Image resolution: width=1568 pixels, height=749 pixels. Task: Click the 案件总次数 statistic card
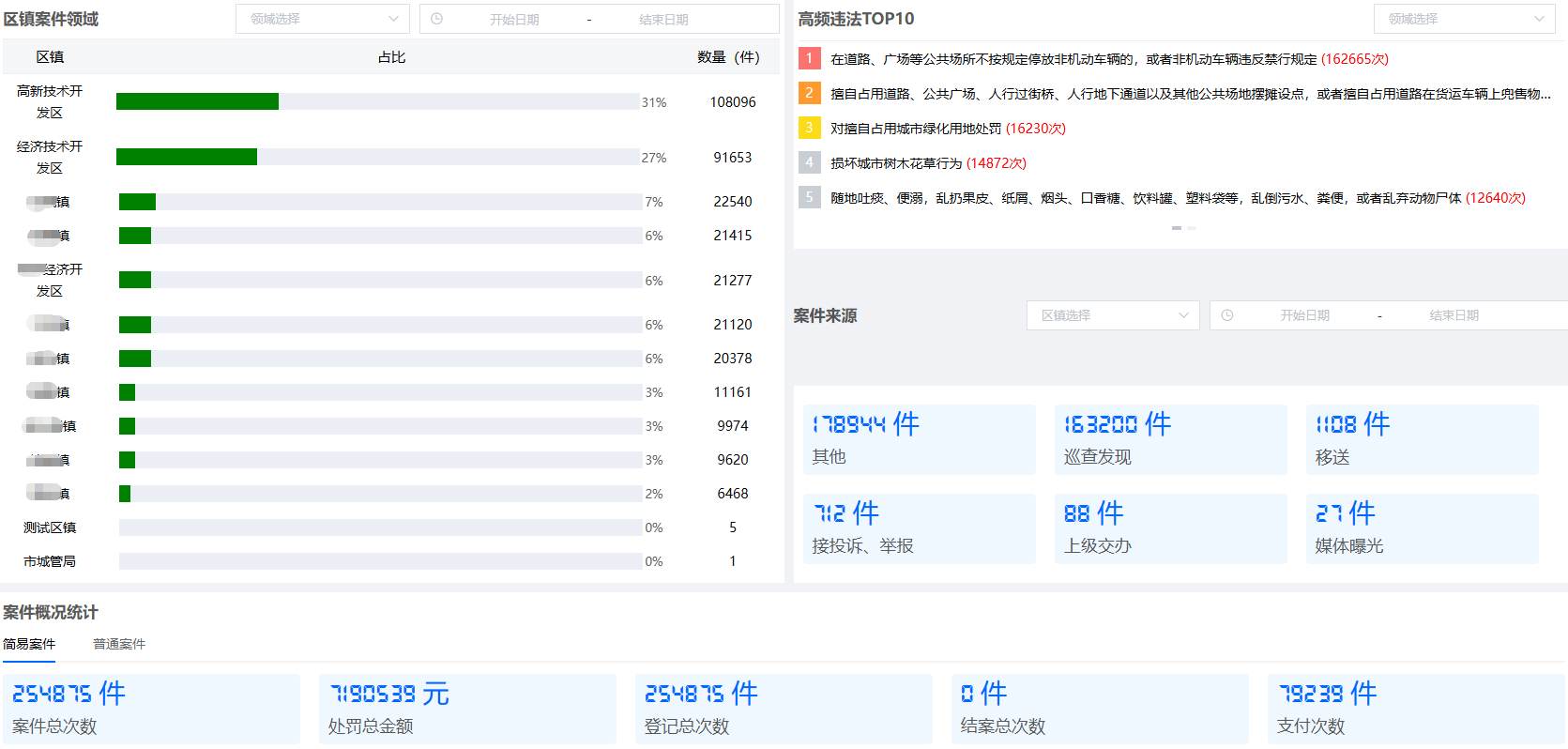(151, 709)
